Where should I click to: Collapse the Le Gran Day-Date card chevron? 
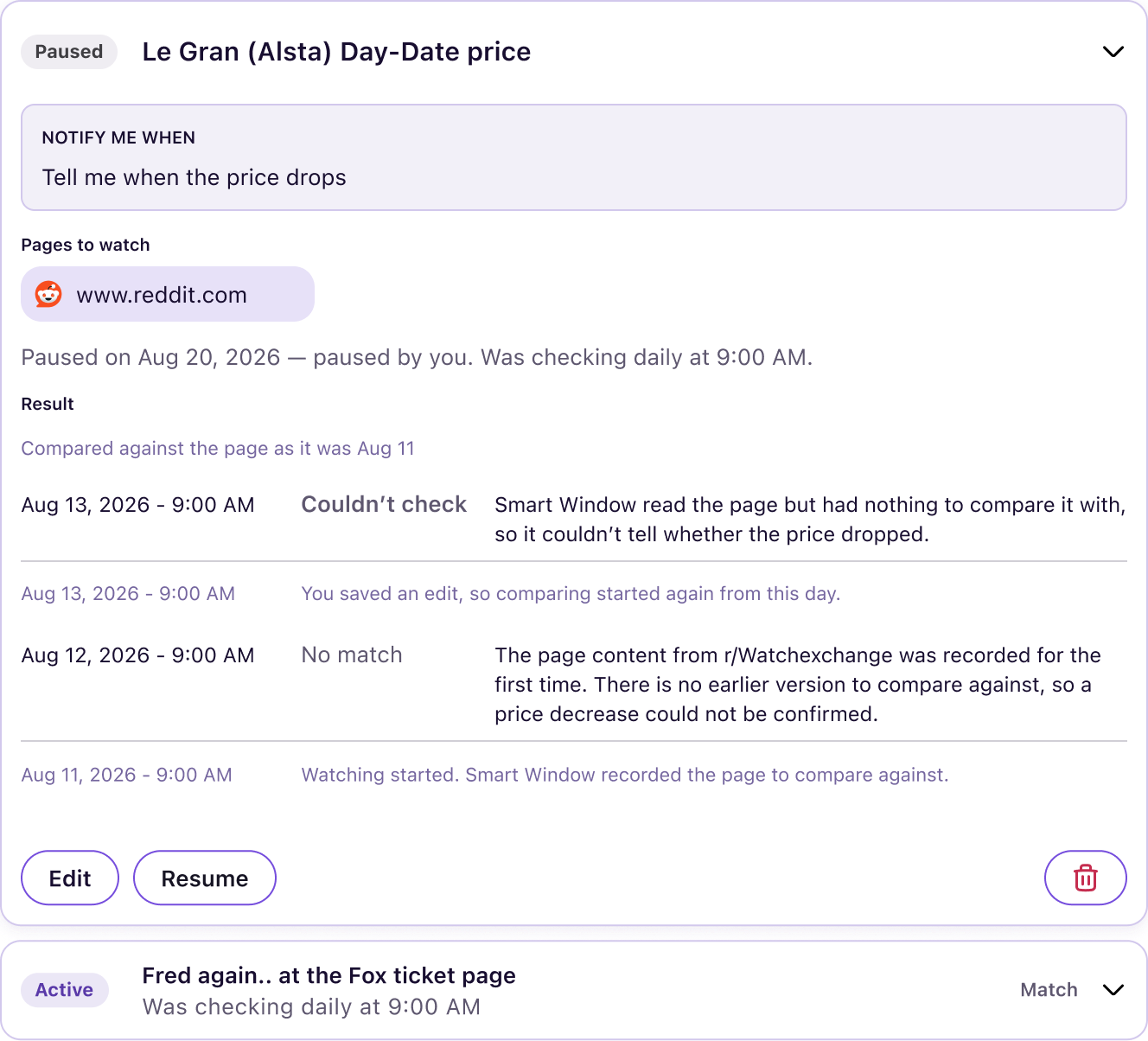1113,52
